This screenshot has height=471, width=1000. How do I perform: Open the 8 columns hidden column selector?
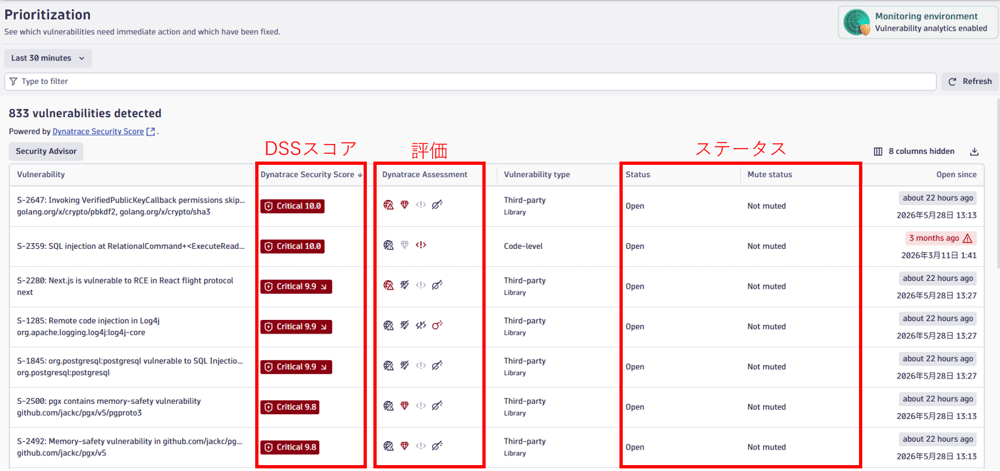[914, 152]
